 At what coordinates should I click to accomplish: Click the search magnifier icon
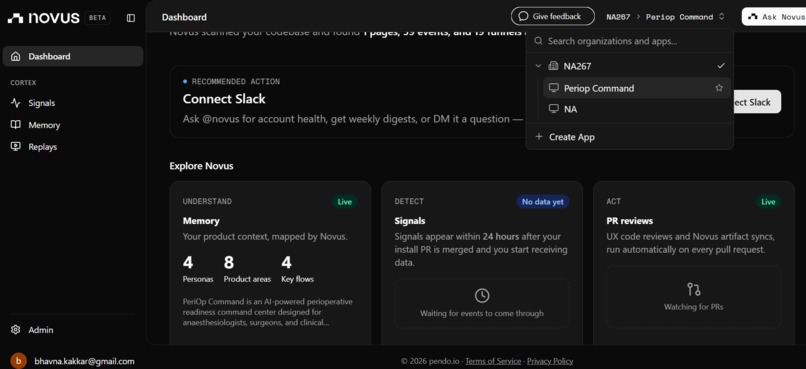(538, 41)
